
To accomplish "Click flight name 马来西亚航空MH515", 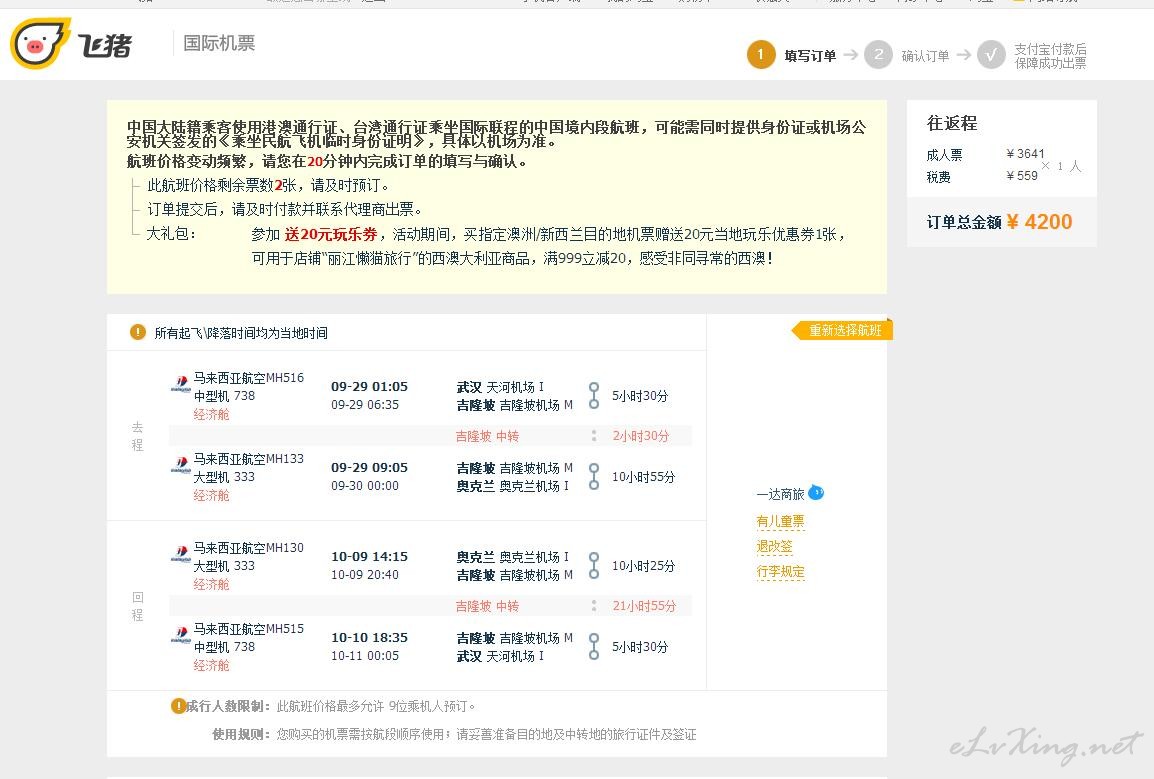I will (x=249, y=629).
